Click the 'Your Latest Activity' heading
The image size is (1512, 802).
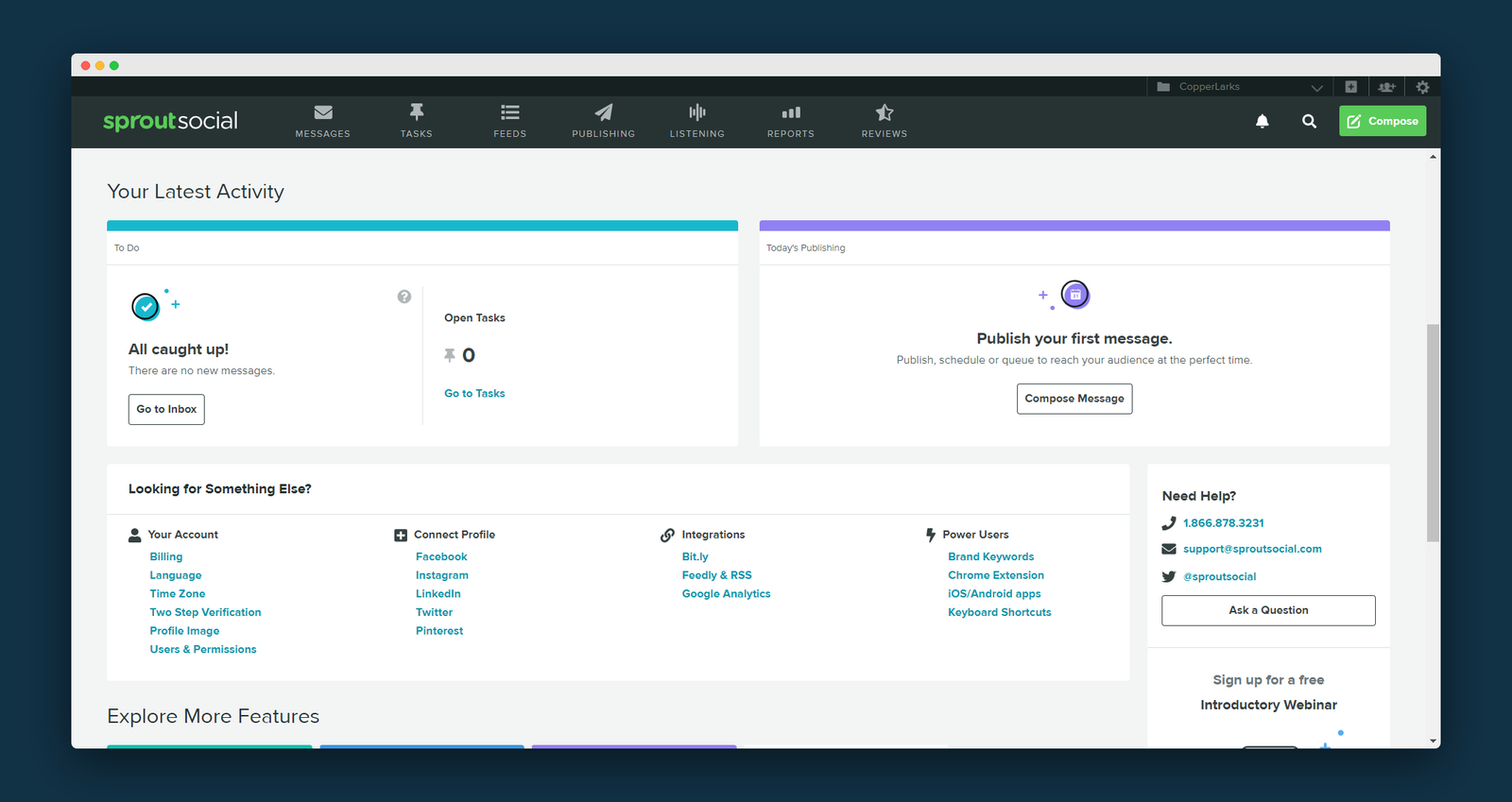[x=196, y=192]
